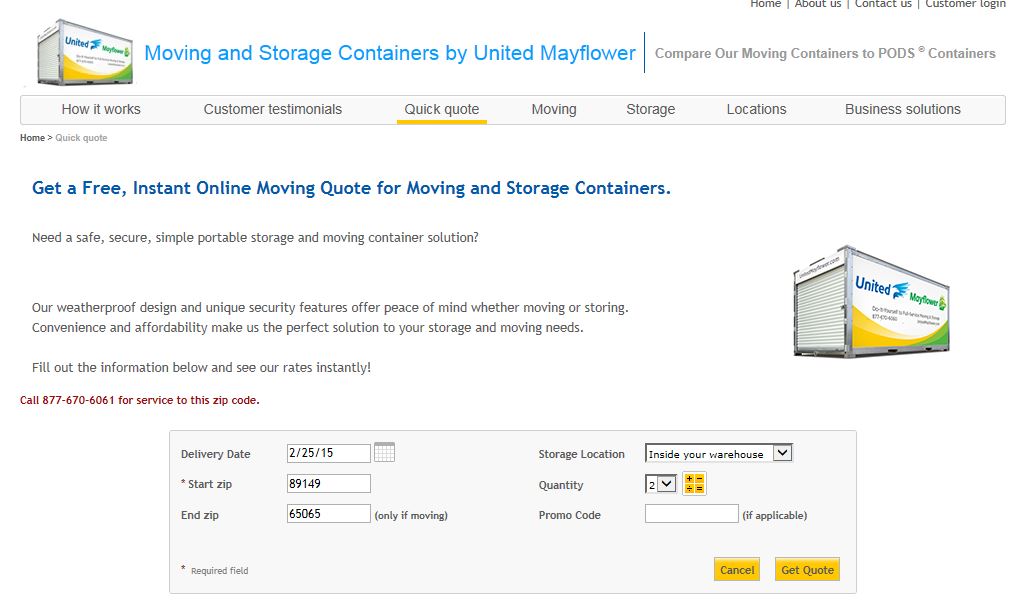Screen dimensions: 1019x609
Task: Click the Convenience and affordability make us sentence
Action: [x=307, y=328]
